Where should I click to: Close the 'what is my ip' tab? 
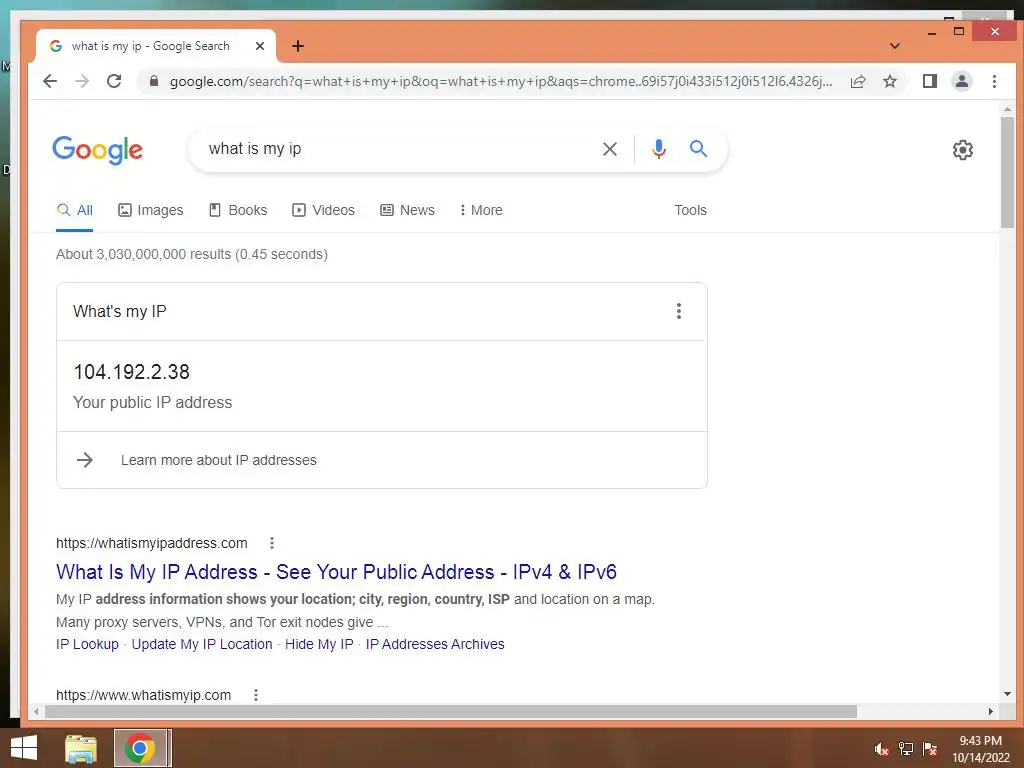coord(260,46)
